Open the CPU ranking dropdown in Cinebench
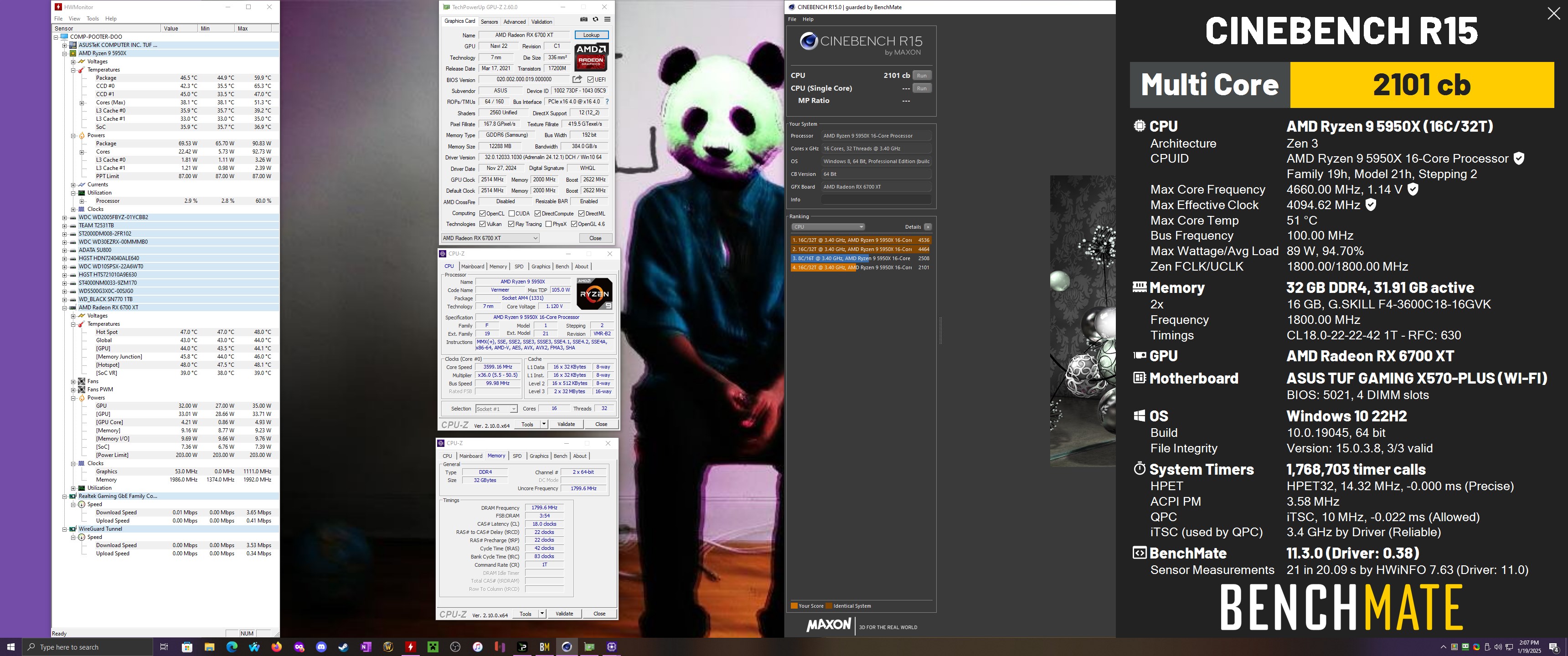Image resolution: width=1568 pixels, height=656 pixels. [828, 227]
